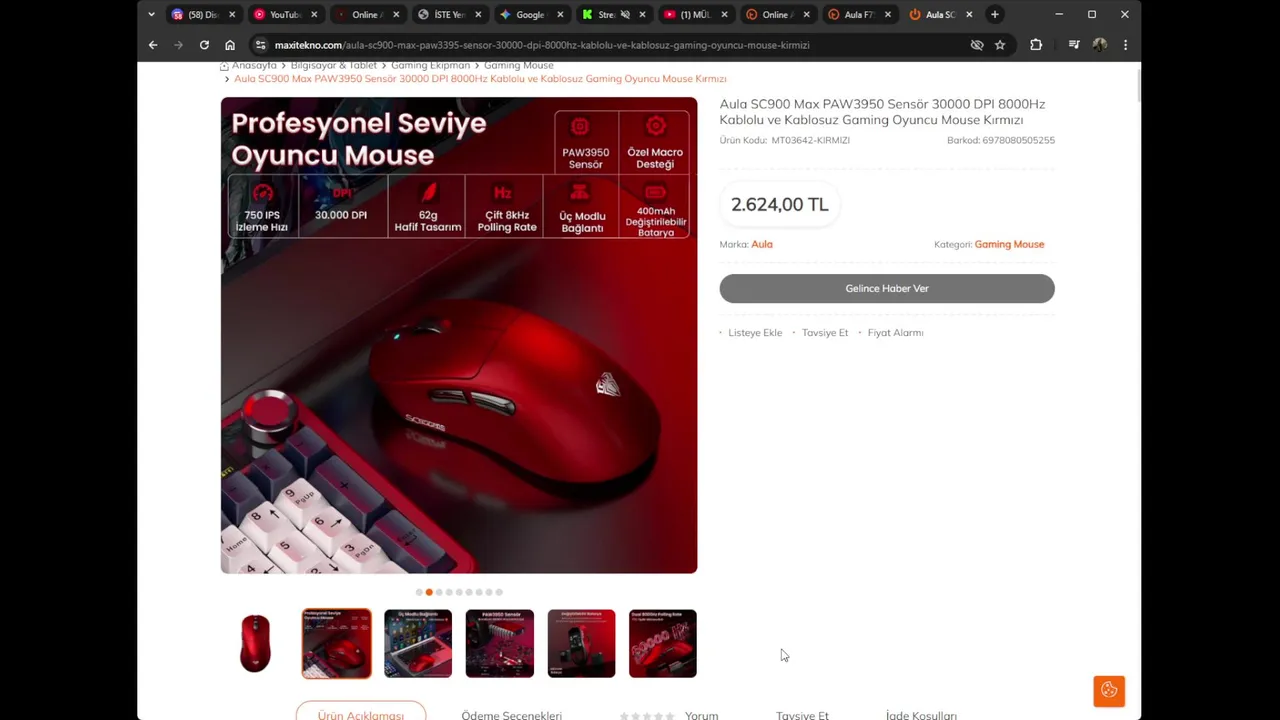Select the fifth gallery thumbnail

(x=581, y=643)
